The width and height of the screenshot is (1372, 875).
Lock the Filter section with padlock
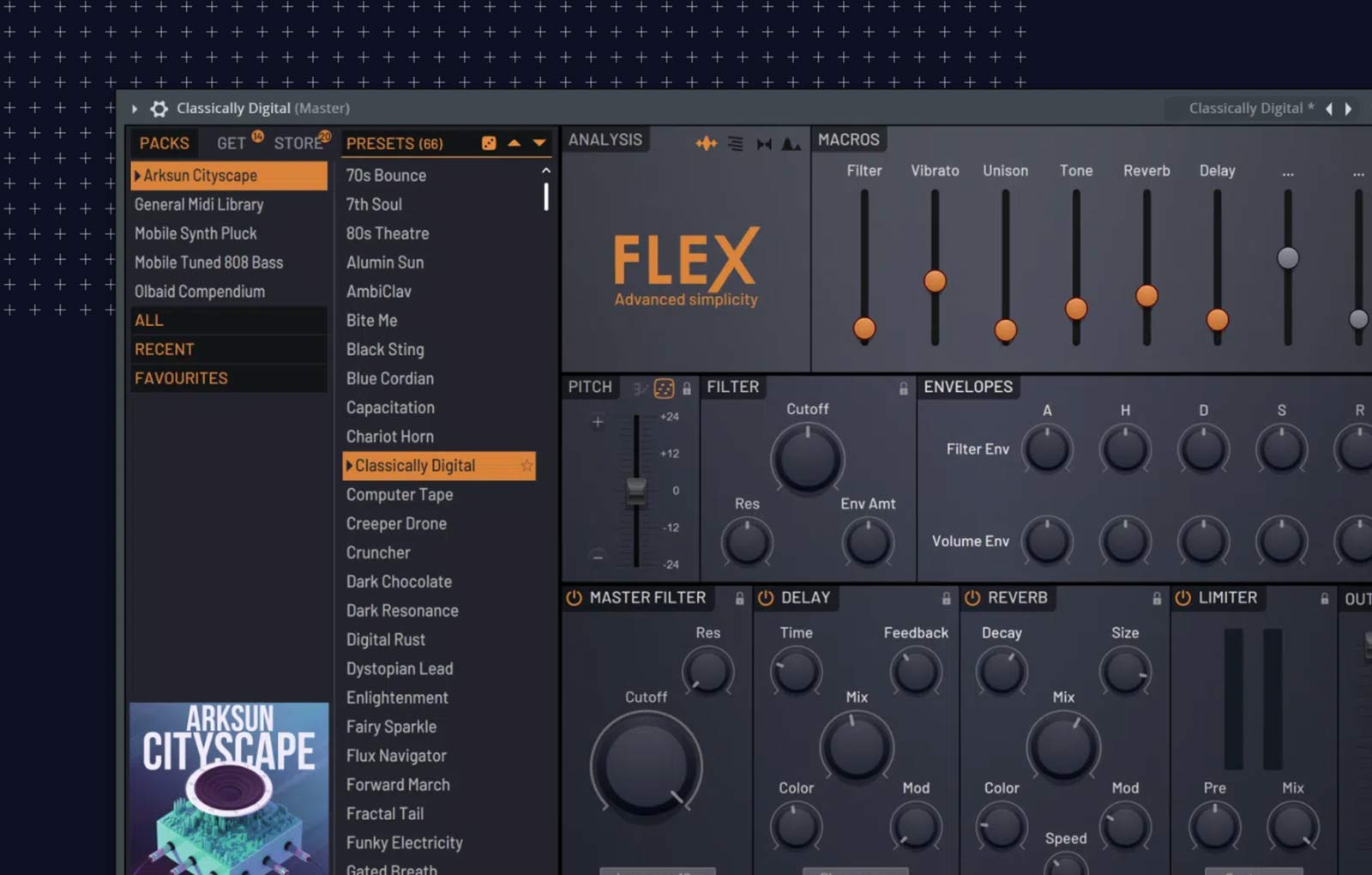click(x=903, y=389)
